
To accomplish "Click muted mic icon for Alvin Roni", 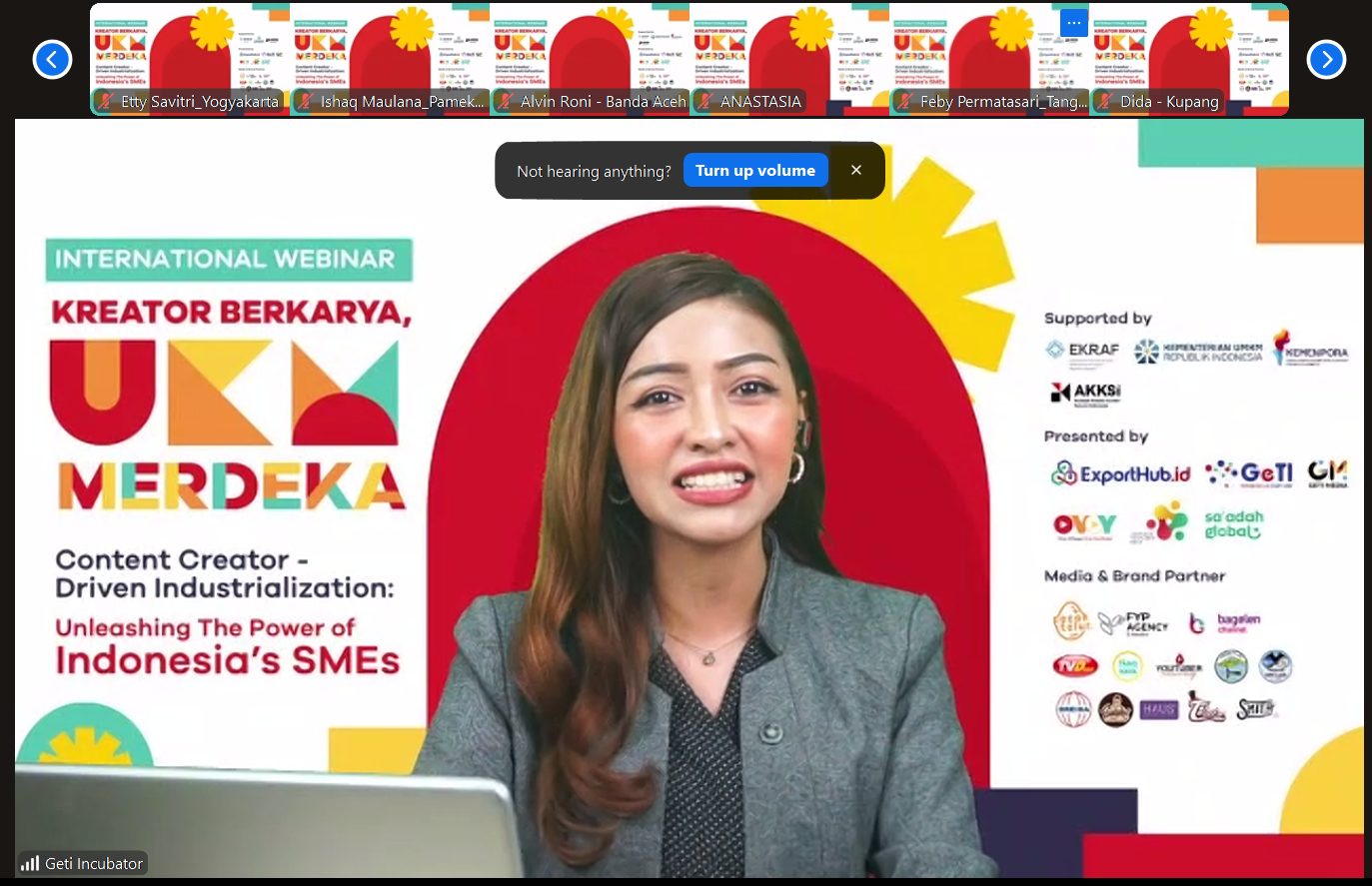I will [505, 101].
